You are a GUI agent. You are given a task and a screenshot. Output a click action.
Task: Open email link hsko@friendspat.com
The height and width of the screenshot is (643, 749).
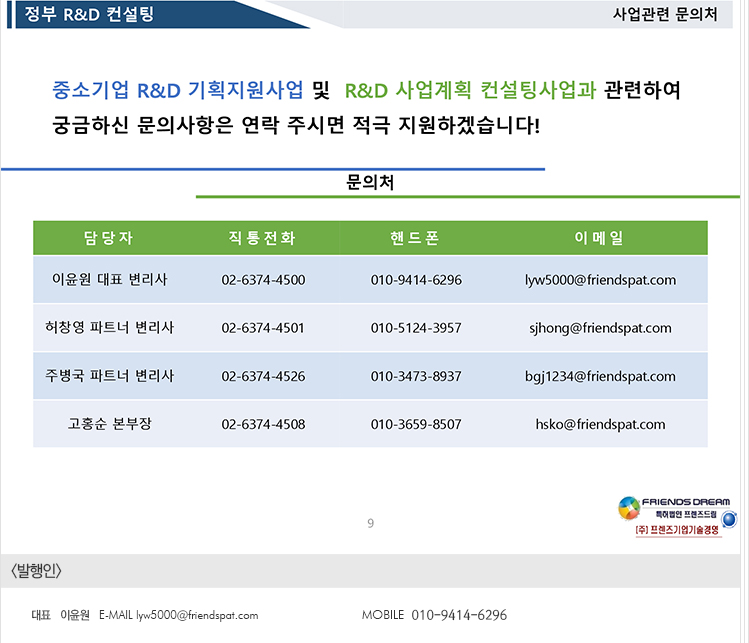click(x=600, y=424)
